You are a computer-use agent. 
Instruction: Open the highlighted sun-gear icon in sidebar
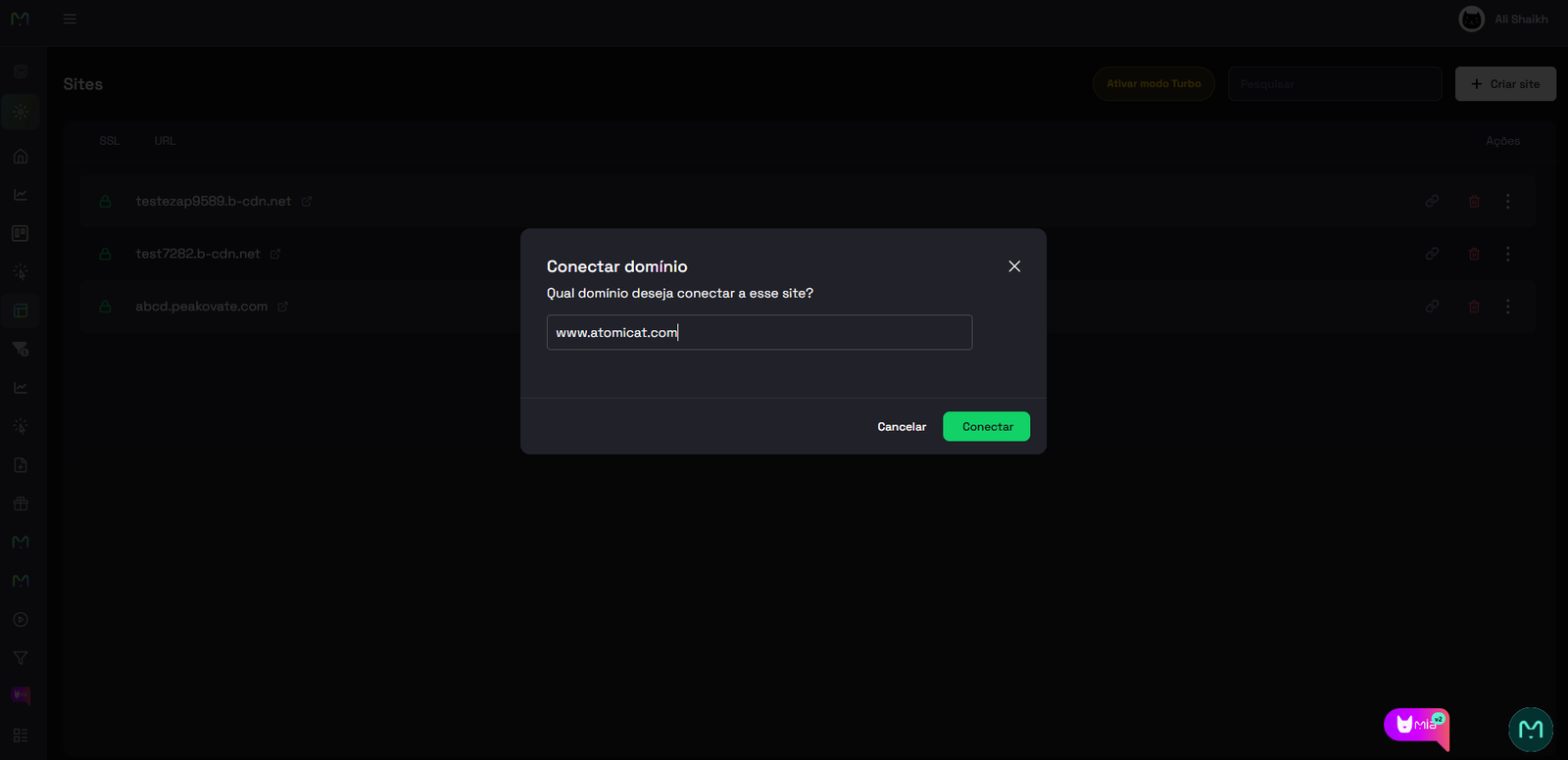pos(21,112)
